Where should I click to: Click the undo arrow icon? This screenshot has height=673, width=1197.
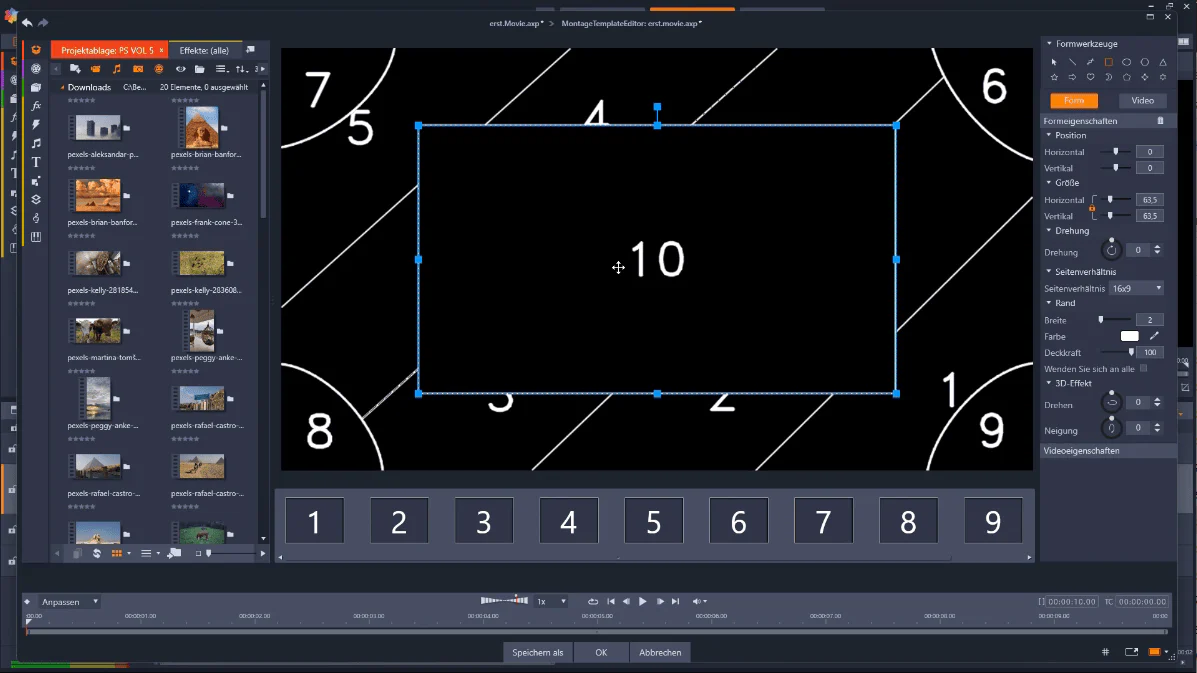pyautogui.click(x=27, y=23)
